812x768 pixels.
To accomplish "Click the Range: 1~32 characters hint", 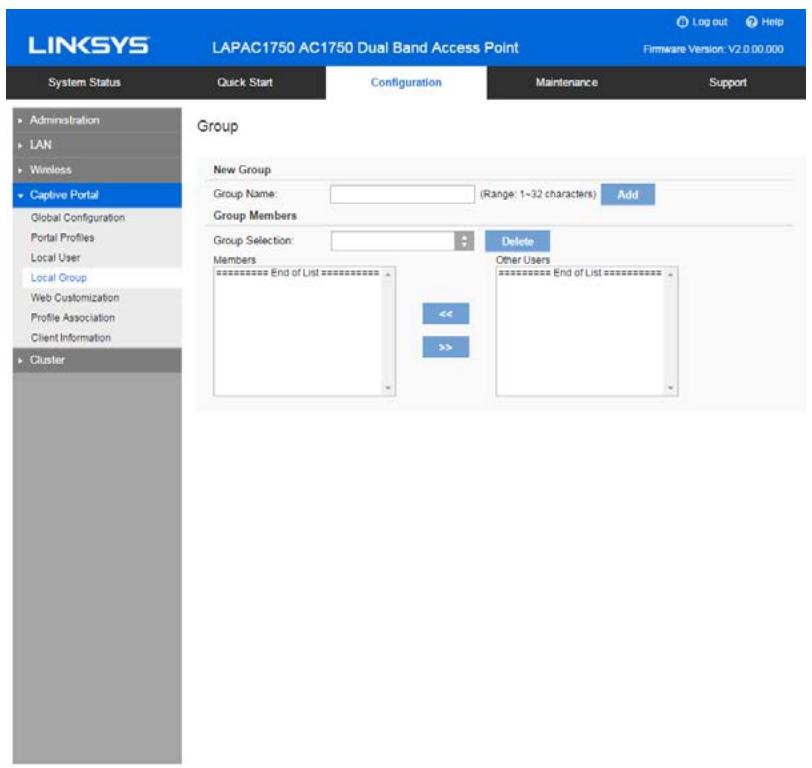I will coord(538,194).
